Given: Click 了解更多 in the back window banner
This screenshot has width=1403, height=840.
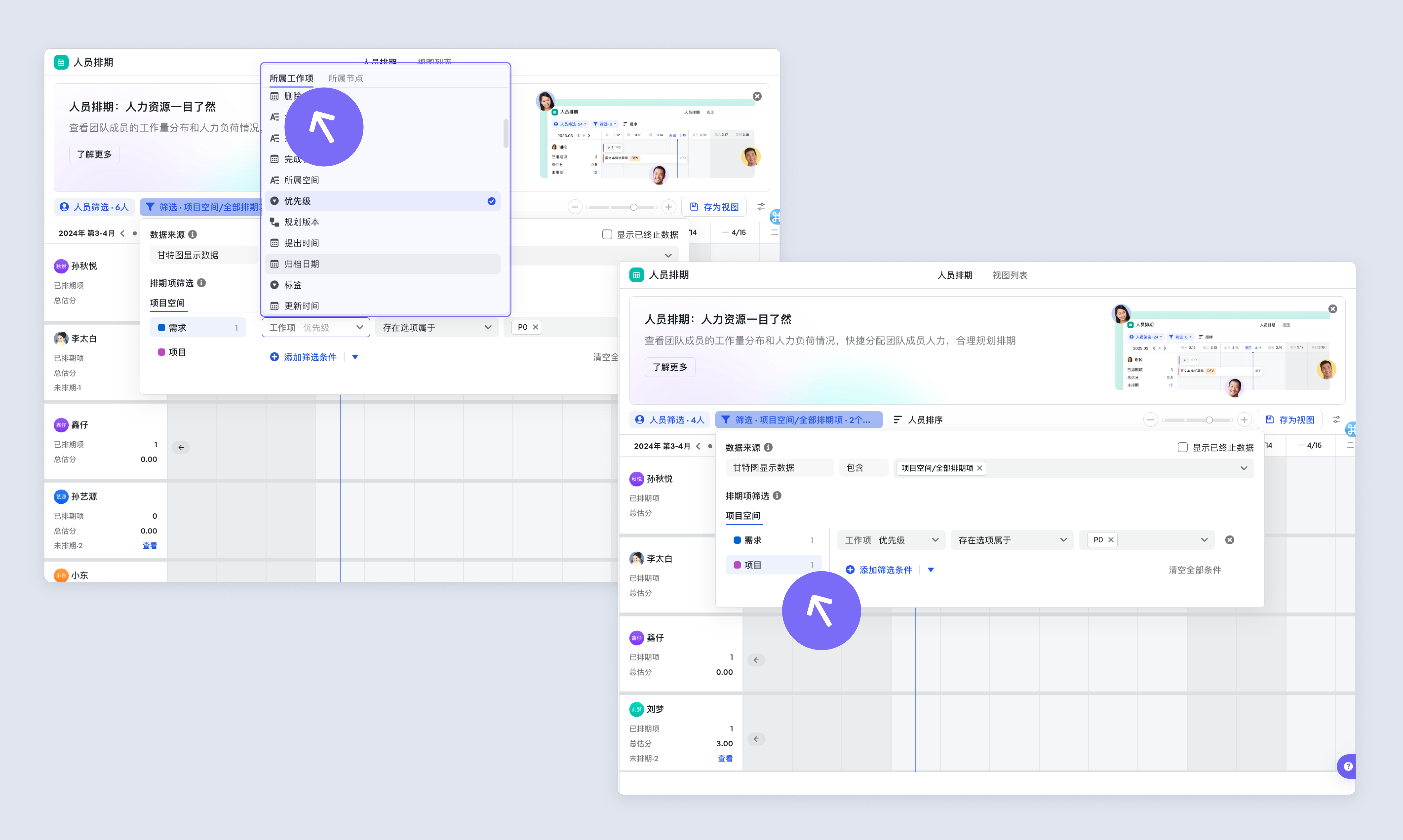Looking at the screenshot, I should click(95, 154).
